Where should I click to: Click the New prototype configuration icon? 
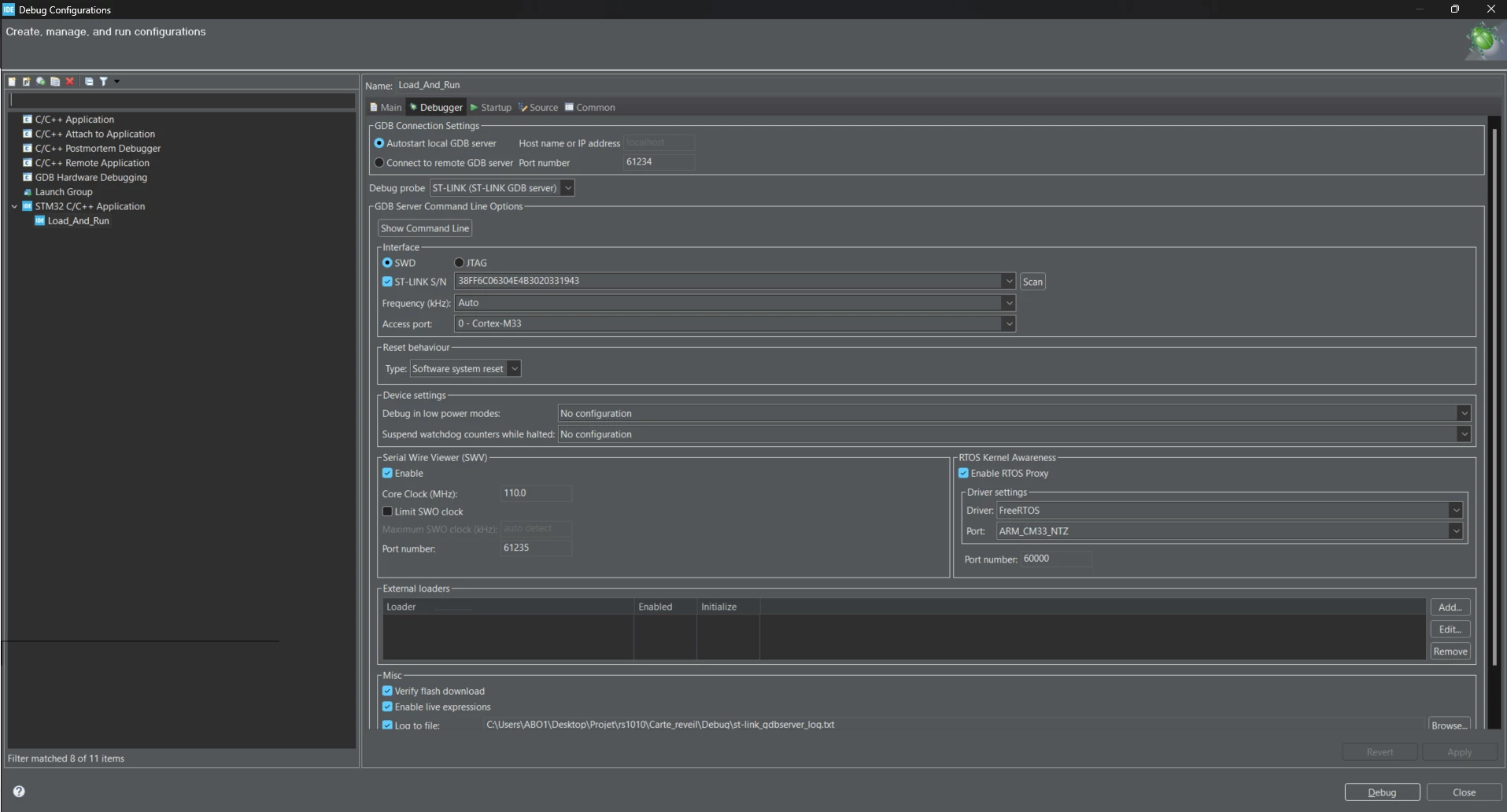click(x=26, y=81)
